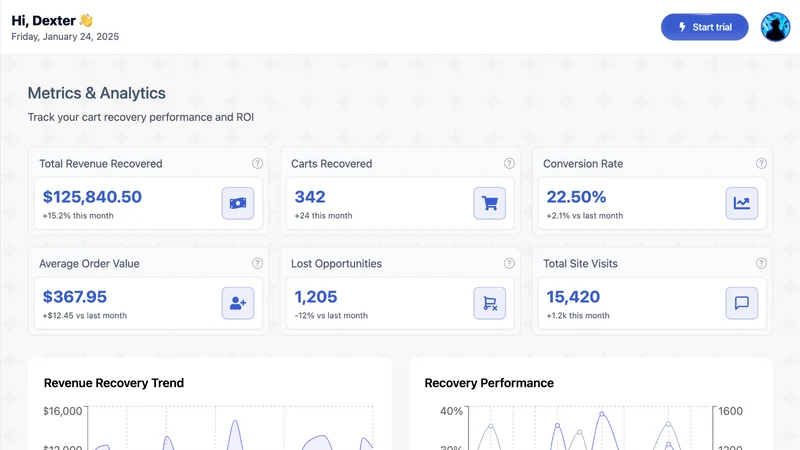Click the cash icon in Total Revenue Recovered
Viewport: 800px width, 450px height.
tap(238, 203)
